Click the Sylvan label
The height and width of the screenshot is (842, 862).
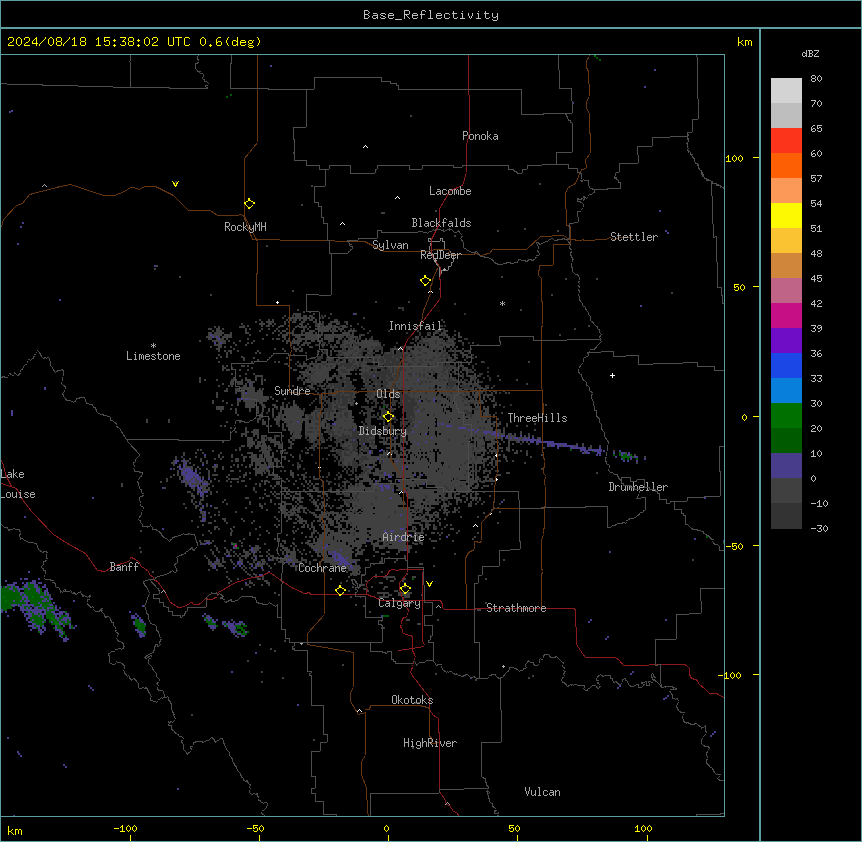click(390, 245)
